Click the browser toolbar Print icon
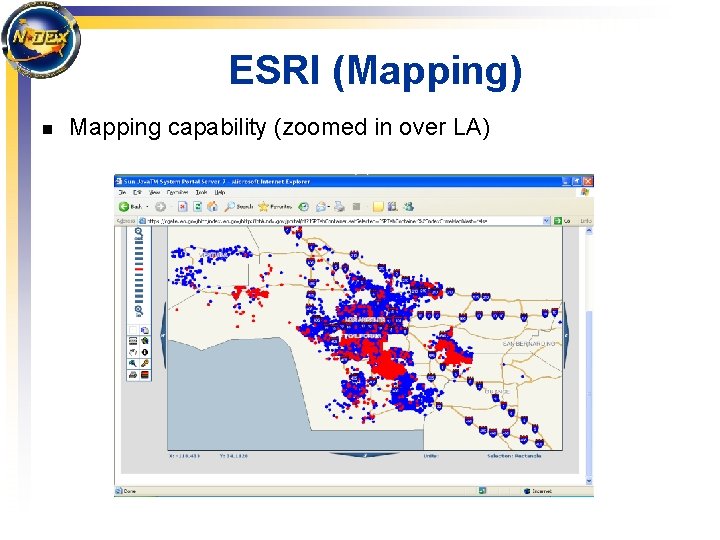Image resolution: width=720 pixels, height=540 pixels. pos(339,207)
